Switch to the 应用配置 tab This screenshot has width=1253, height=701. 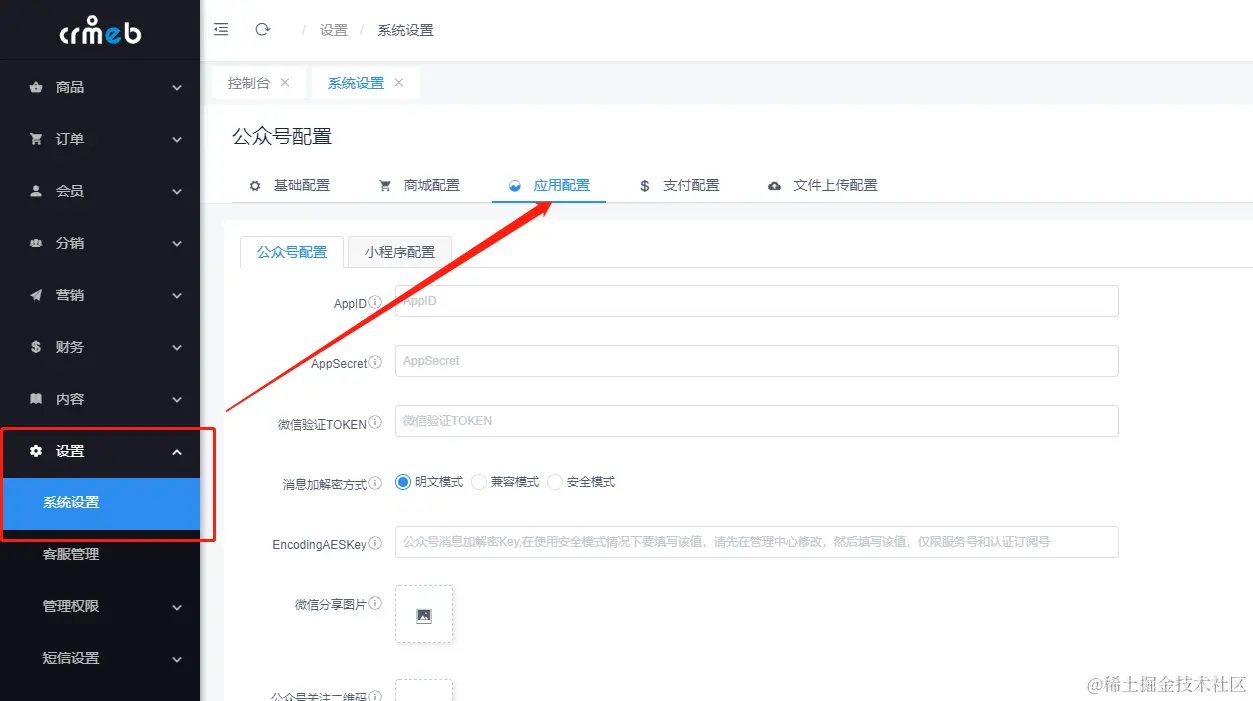[549, 185]
